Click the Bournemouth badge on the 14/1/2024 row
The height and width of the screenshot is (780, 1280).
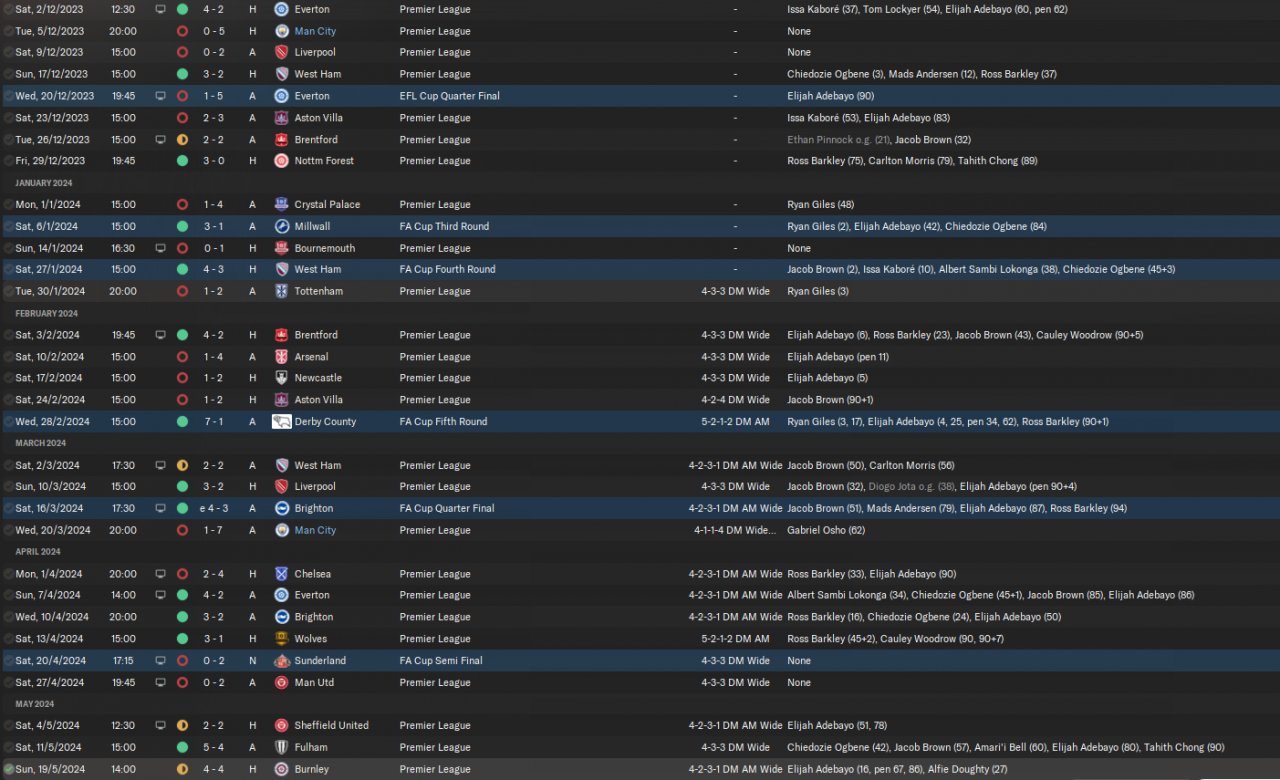coord(282,248)
